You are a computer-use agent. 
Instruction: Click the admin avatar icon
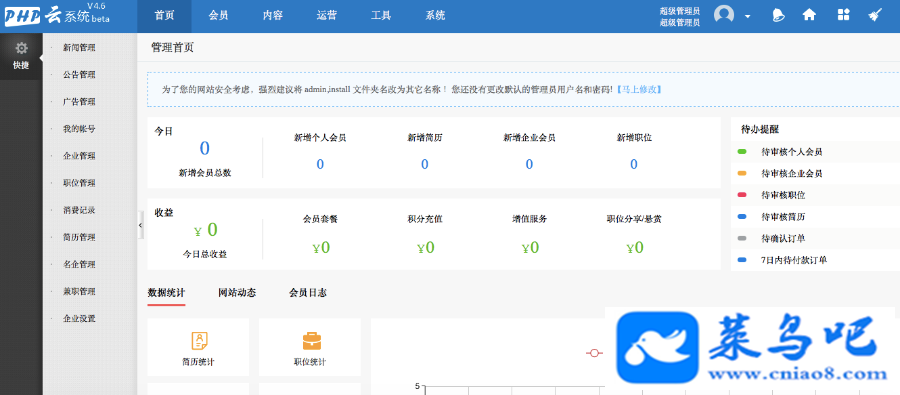tap(724, 15)
